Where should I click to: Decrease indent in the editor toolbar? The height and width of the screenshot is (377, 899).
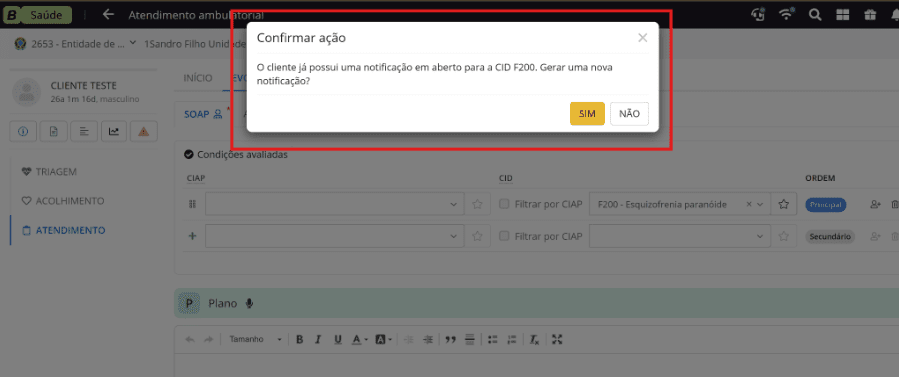point(408,339)
